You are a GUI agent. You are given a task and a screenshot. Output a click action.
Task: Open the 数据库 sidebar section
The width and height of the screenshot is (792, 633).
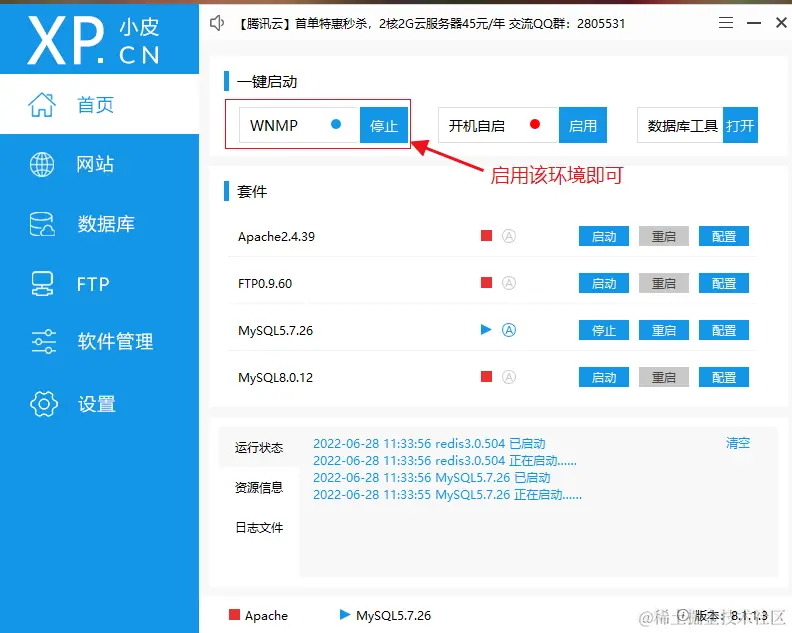pyautogui.click(x=100, y=224)
